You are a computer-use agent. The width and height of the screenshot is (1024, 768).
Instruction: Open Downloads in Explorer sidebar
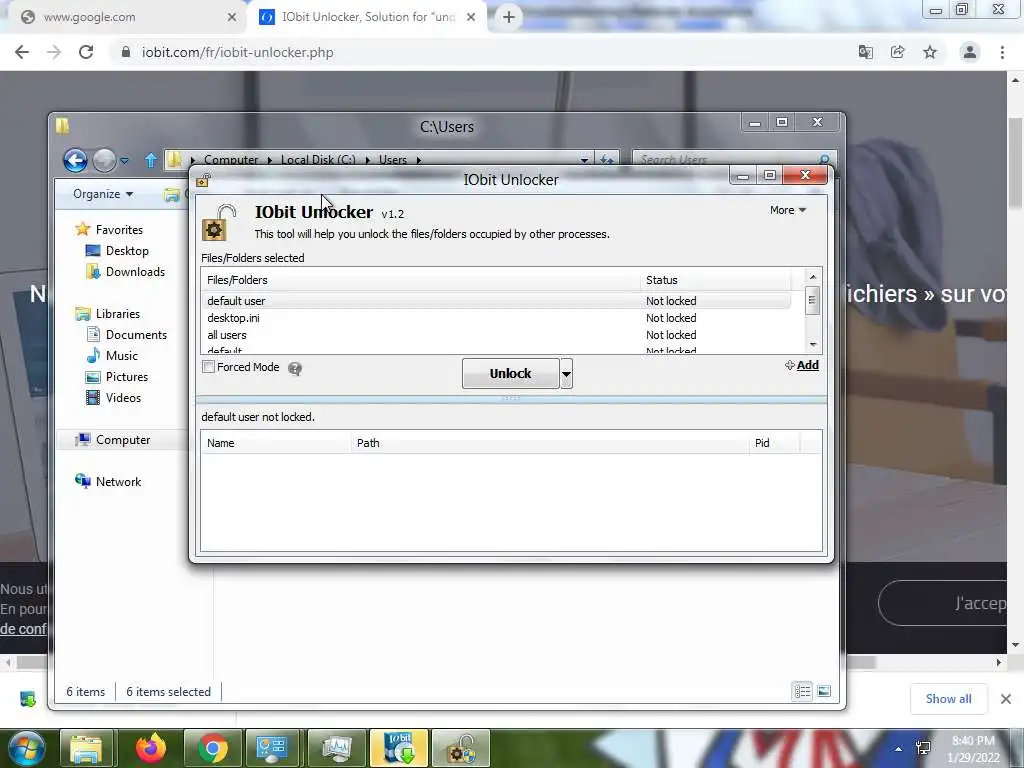tap(135, 272)
